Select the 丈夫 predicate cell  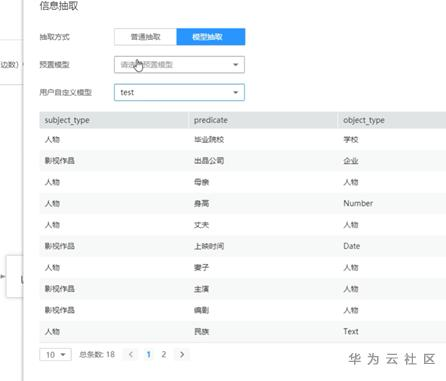click(201, 225)
